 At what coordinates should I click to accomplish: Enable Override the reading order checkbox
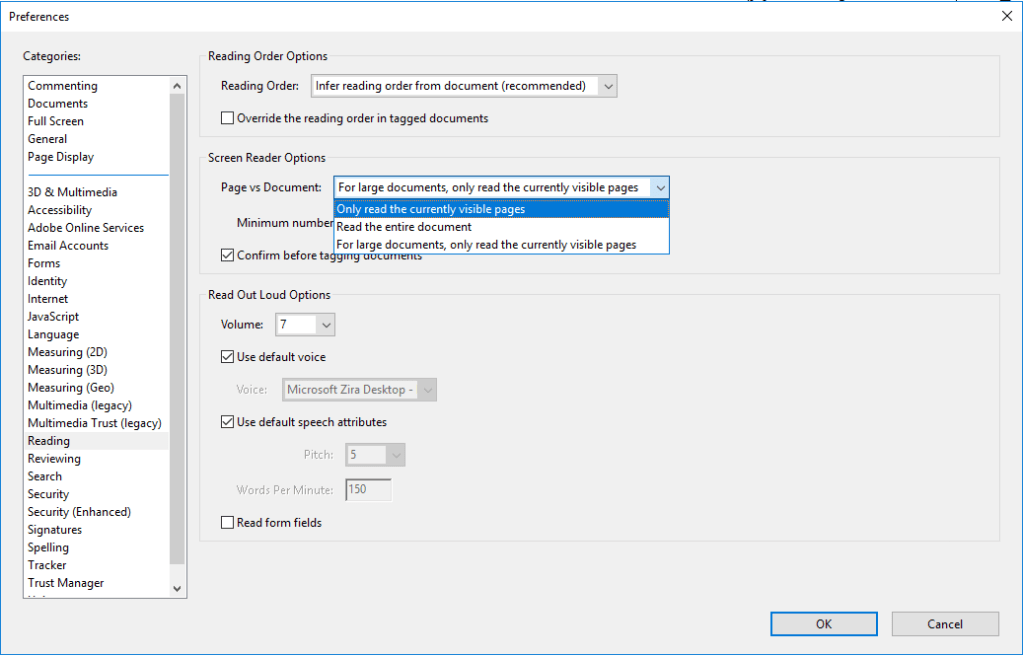tap(228, 118)
